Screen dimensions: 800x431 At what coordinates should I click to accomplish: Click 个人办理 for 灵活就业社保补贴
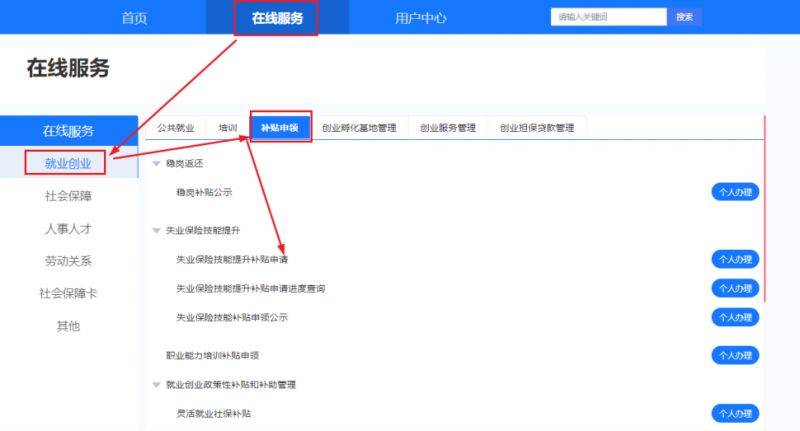[x=735, y=413]
